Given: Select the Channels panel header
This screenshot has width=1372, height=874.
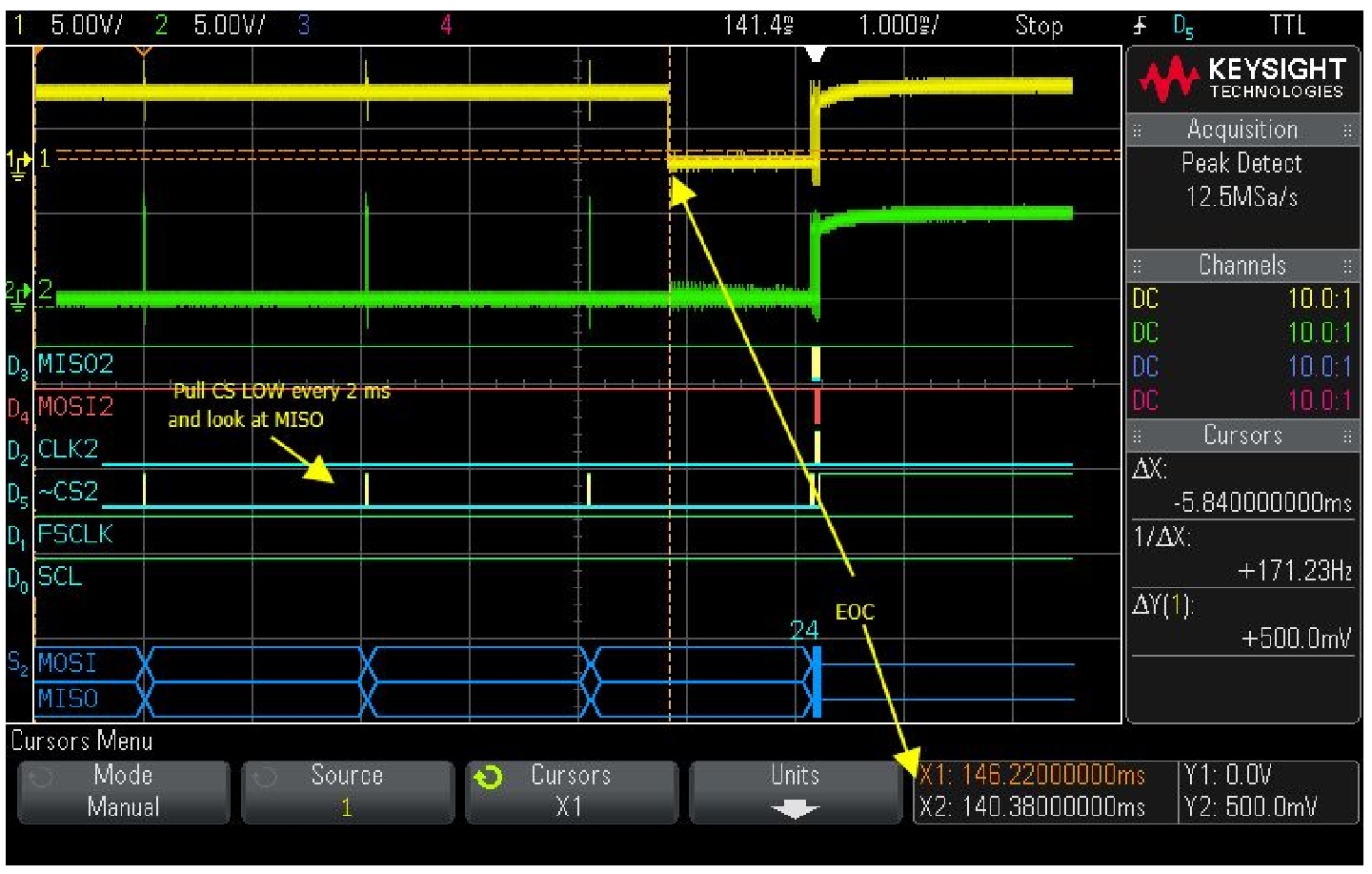Looking at the screenshot, I should (x=1242, y=265).
